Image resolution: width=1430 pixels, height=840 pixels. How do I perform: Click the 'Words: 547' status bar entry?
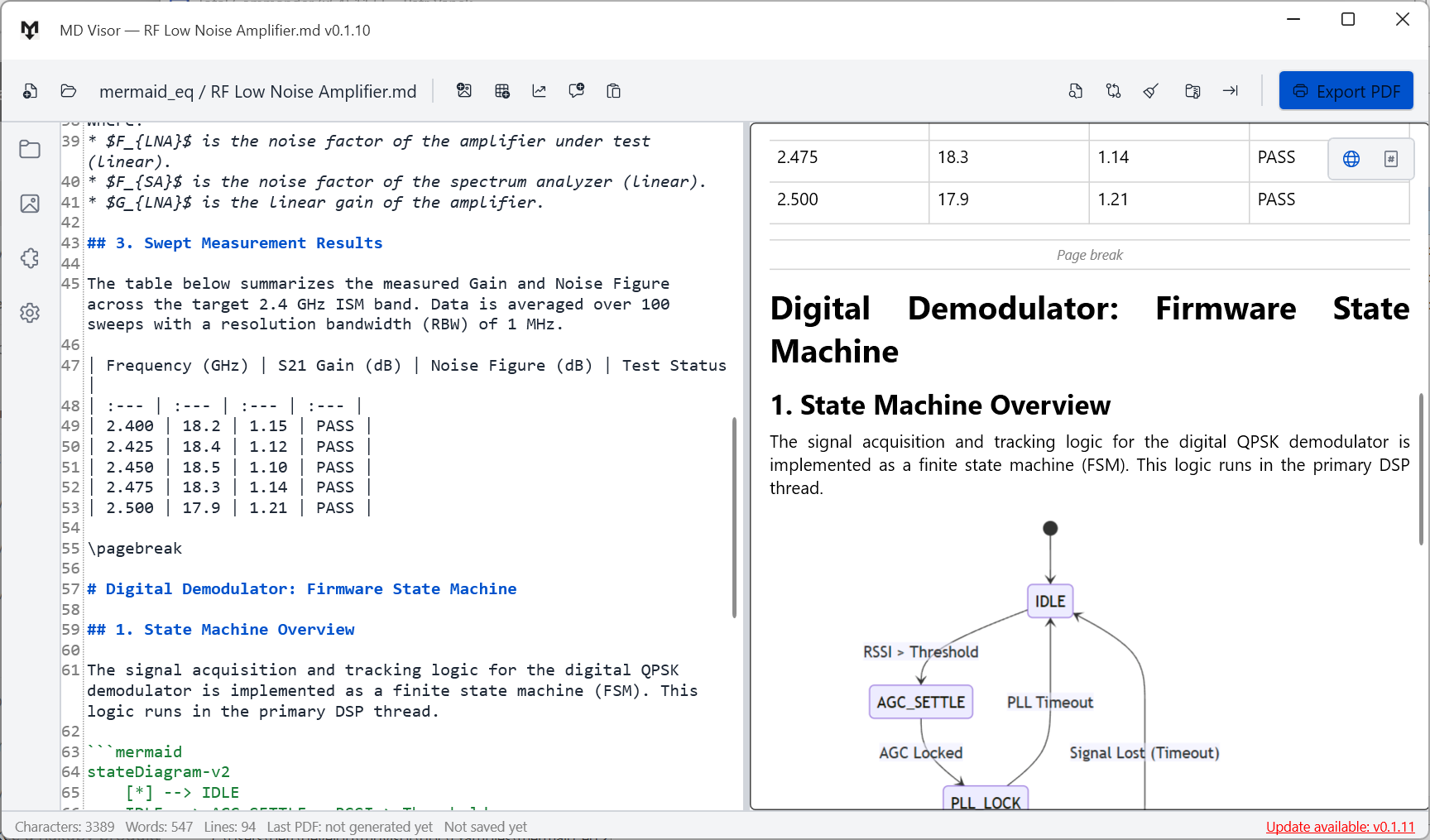coord(159,827)
